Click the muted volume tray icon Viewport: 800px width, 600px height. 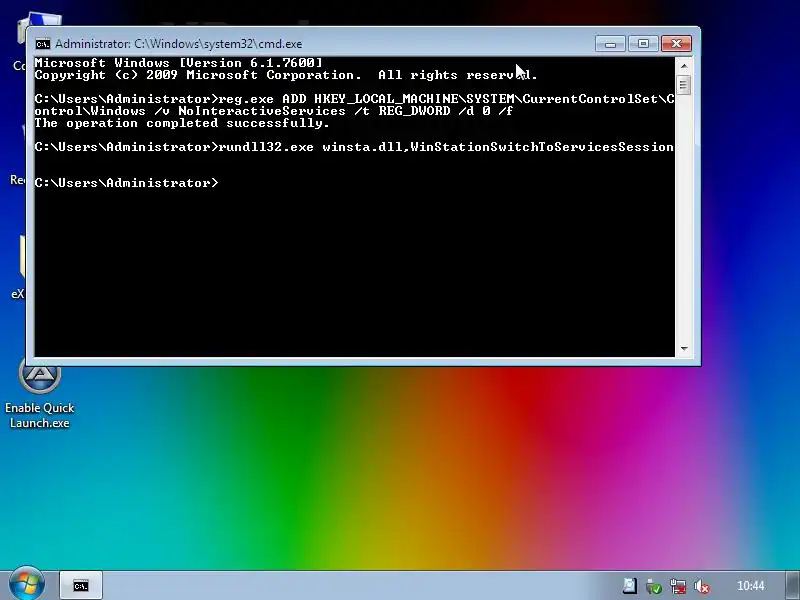pos(702,586)
